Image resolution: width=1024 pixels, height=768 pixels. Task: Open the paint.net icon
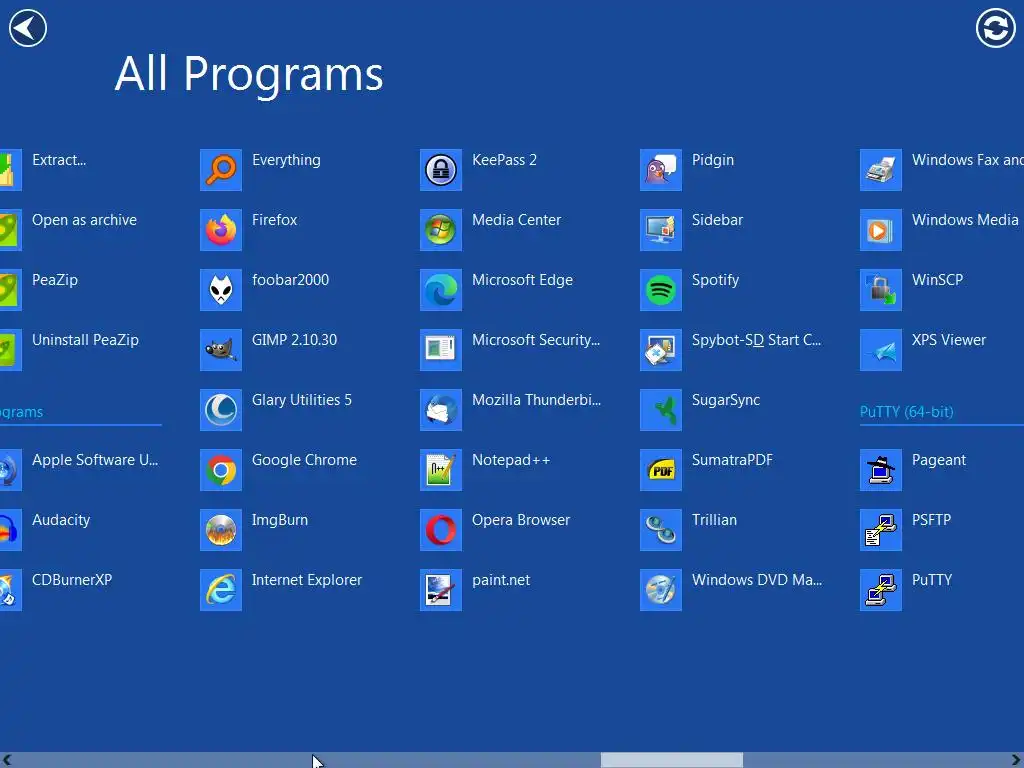pos(441,590)
